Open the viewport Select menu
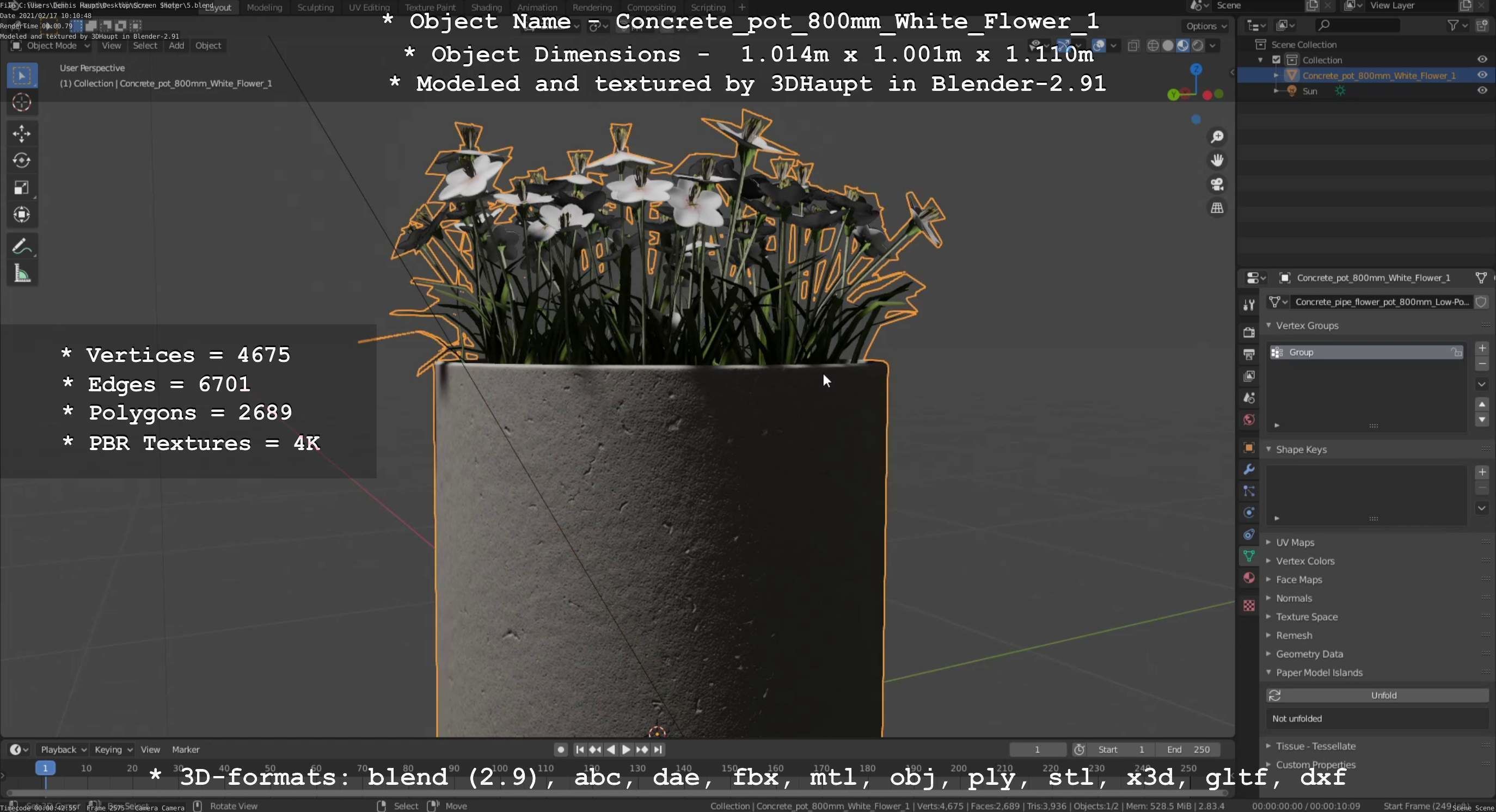The height and width of the screenshot is (812, 1496). 145,46
